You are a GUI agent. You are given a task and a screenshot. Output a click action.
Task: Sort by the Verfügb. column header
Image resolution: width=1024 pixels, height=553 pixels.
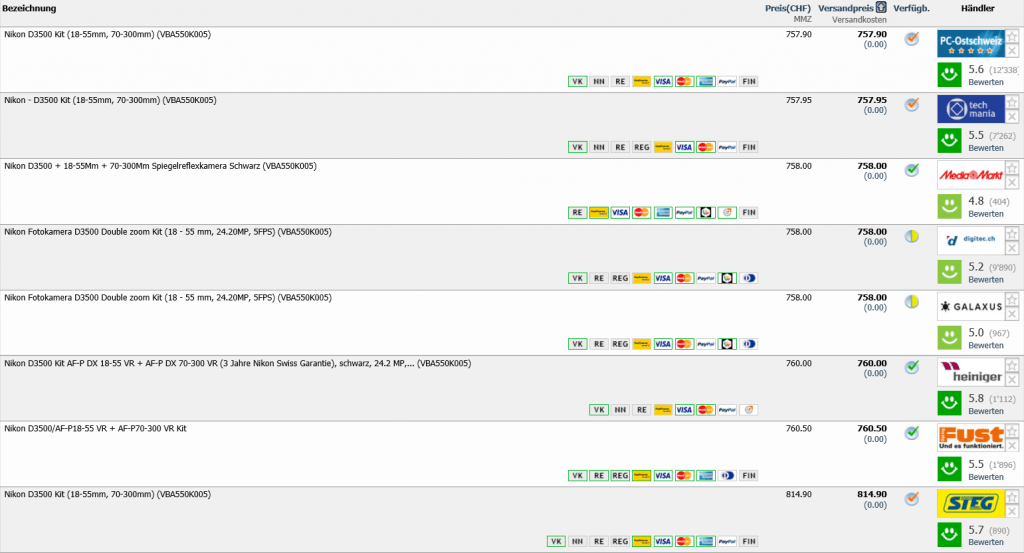[x=911, y=8]
